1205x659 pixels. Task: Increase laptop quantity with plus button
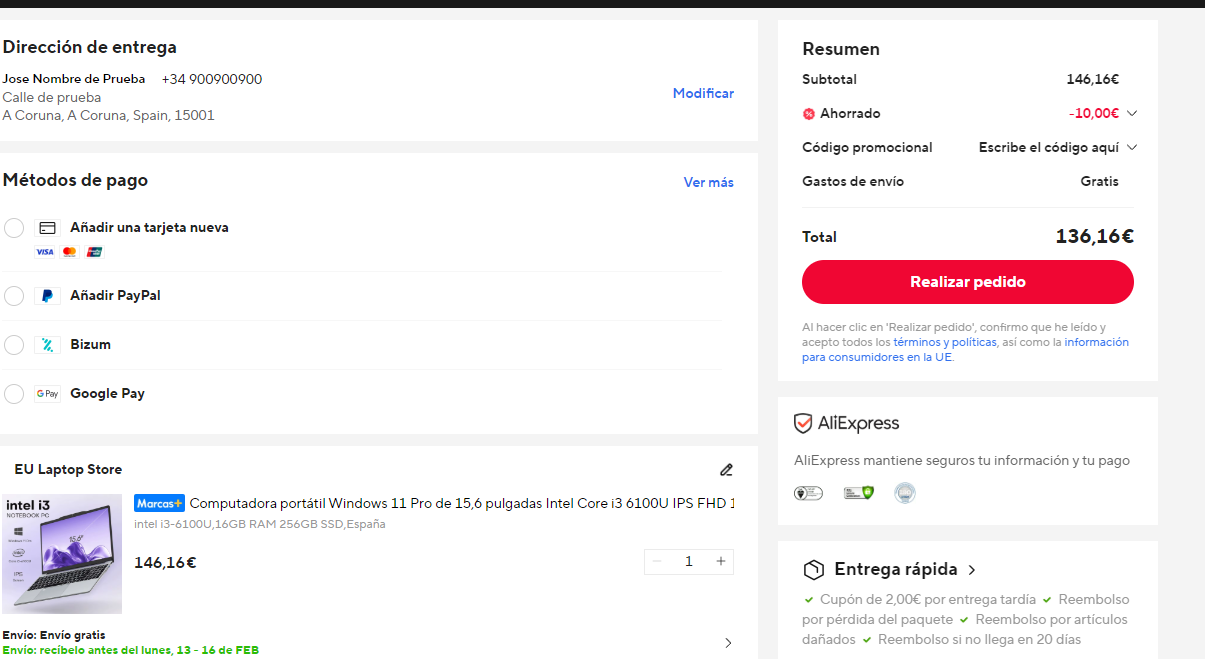[x=720, y=561]
